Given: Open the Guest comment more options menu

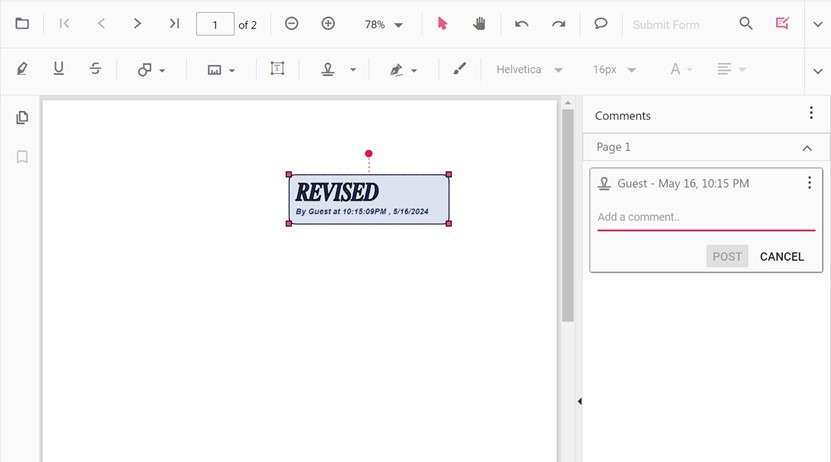Looking at the screenshot, I should pyautogui.click(x=809, y=183).
